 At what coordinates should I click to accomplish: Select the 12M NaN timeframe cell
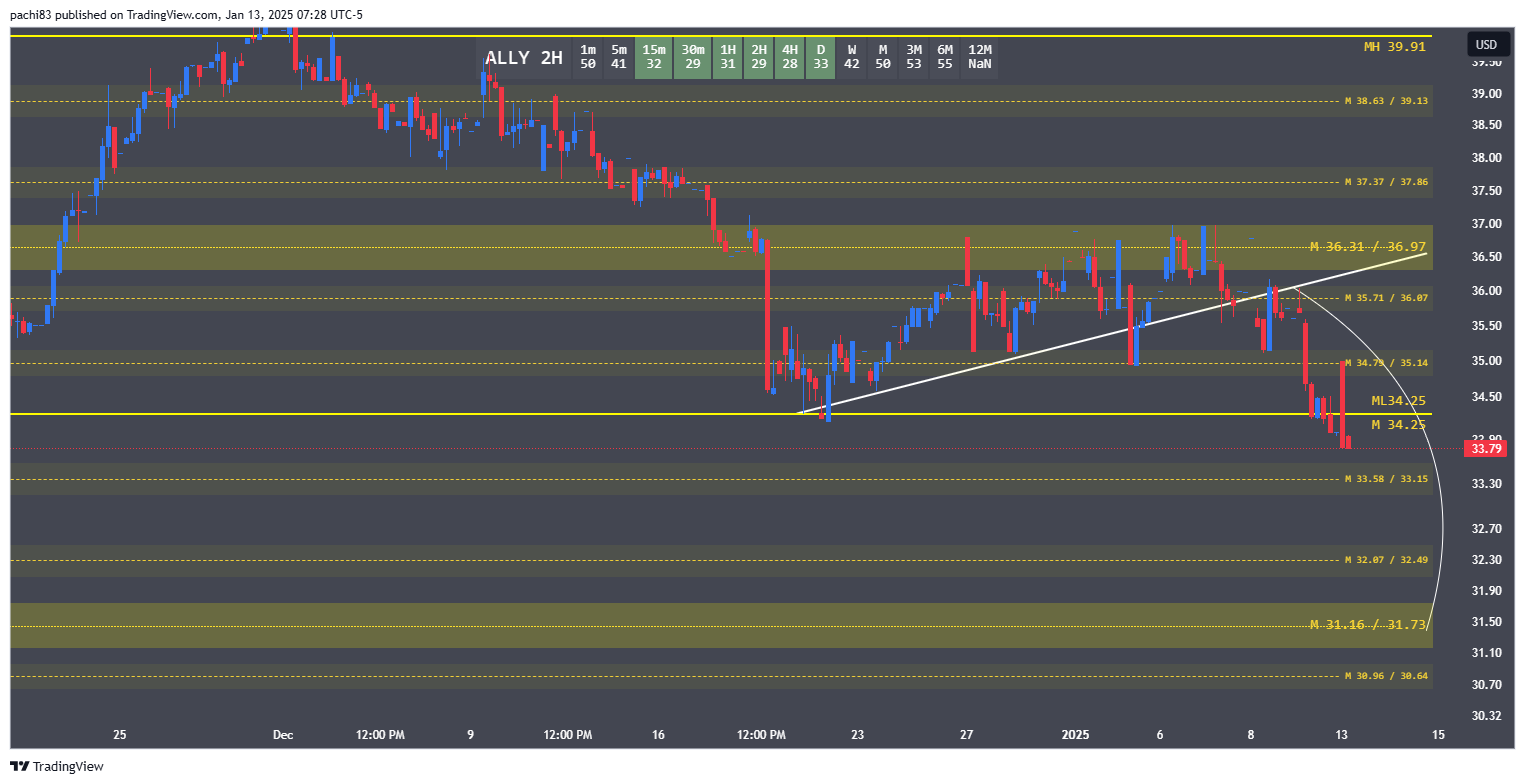tap(979, 57)
